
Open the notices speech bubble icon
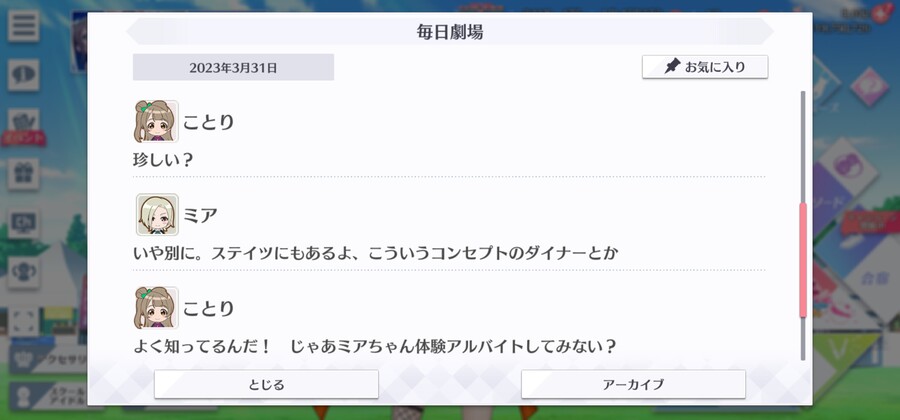point(24,75)
